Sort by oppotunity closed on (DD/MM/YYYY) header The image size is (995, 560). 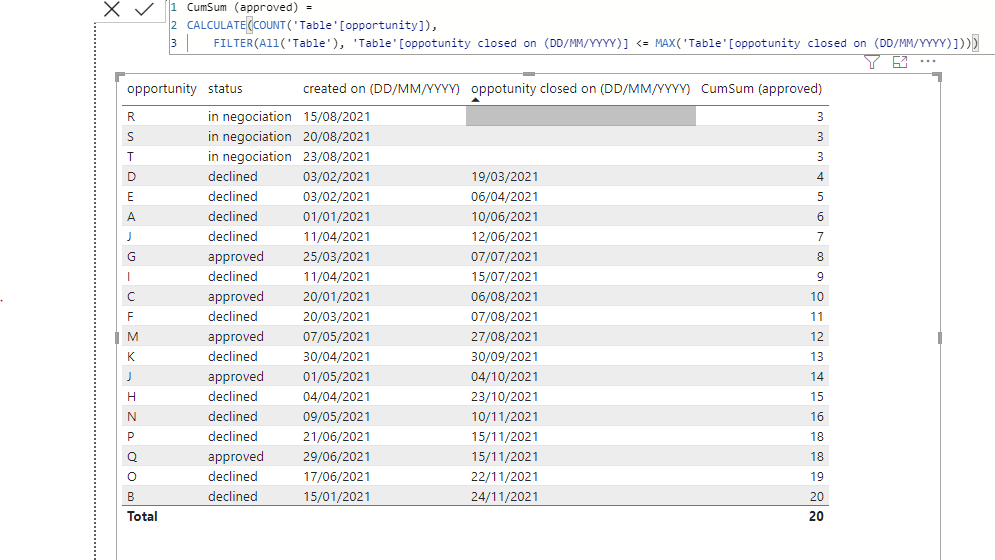(581, 88)
